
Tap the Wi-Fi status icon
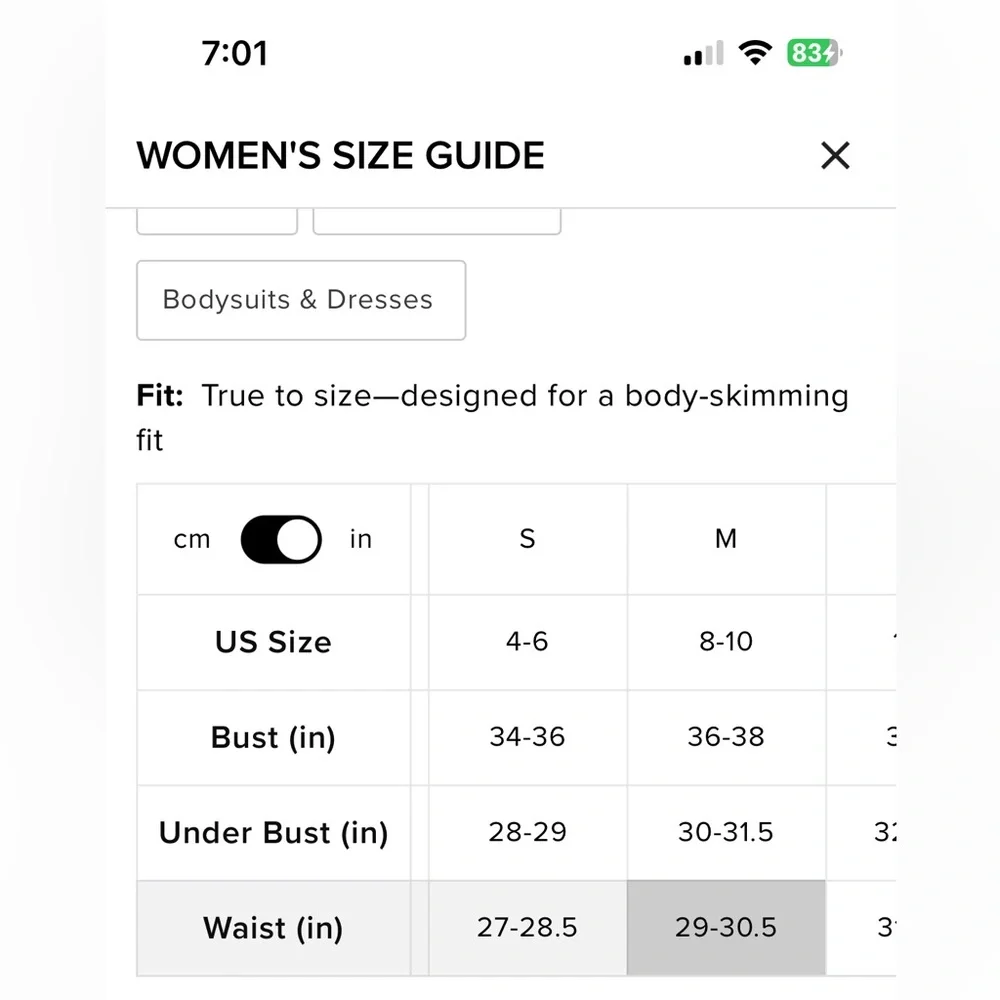tap(755, 53)
